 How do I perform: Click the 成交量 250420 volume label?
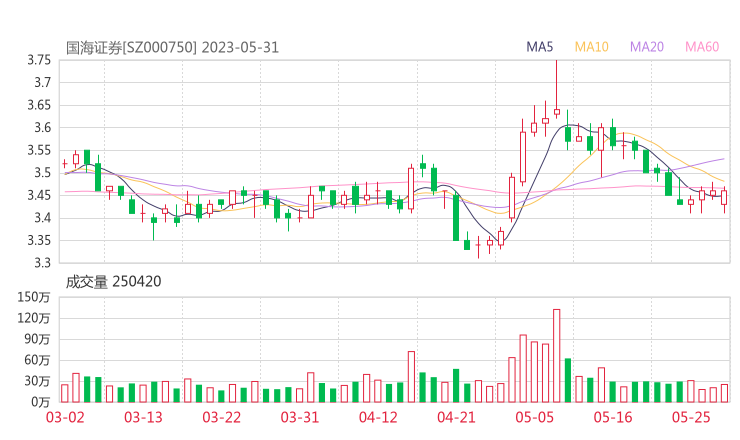[x=113, y=282]
